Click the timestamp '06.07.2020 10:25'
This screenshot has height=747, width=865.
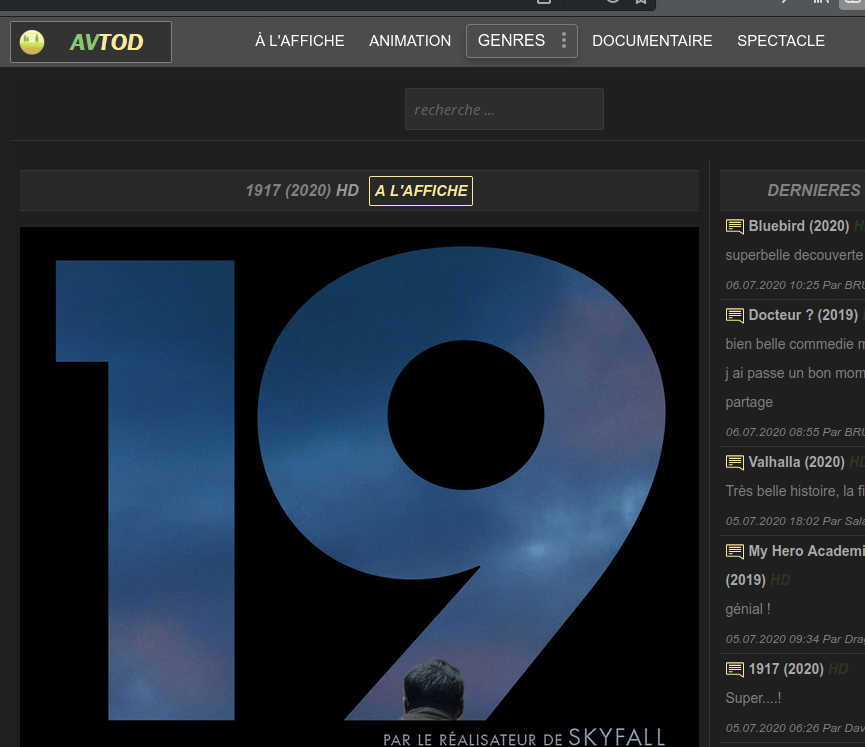(772, 285)
